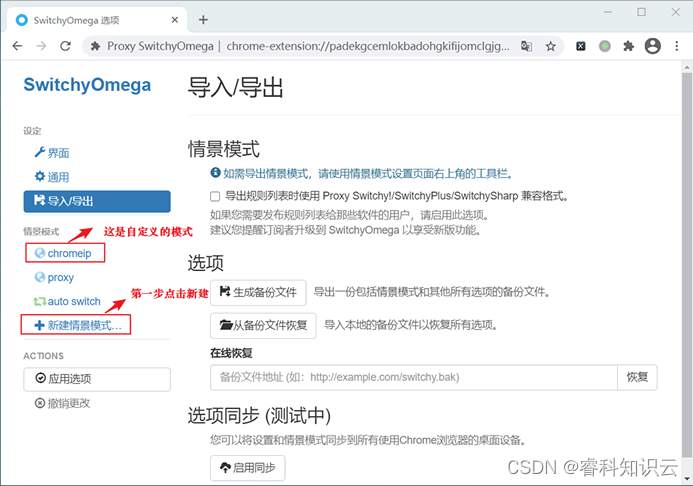Viewport: 693px width, 486px height.
Task: Click the 情景模式 main heading
Action: click(x=224, y=149)
